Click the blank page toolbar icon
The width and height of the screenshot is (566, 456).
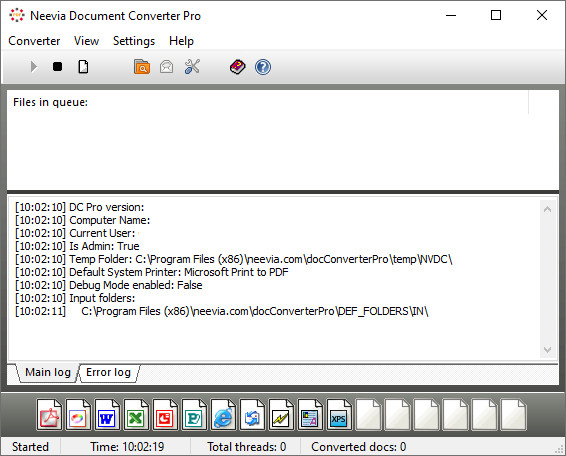click(x=83, y=67)
